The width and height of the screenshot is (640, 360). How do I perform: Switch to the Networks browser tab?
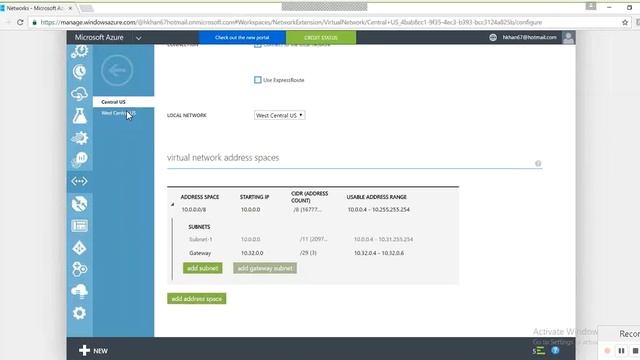click(x=38, y=8)
